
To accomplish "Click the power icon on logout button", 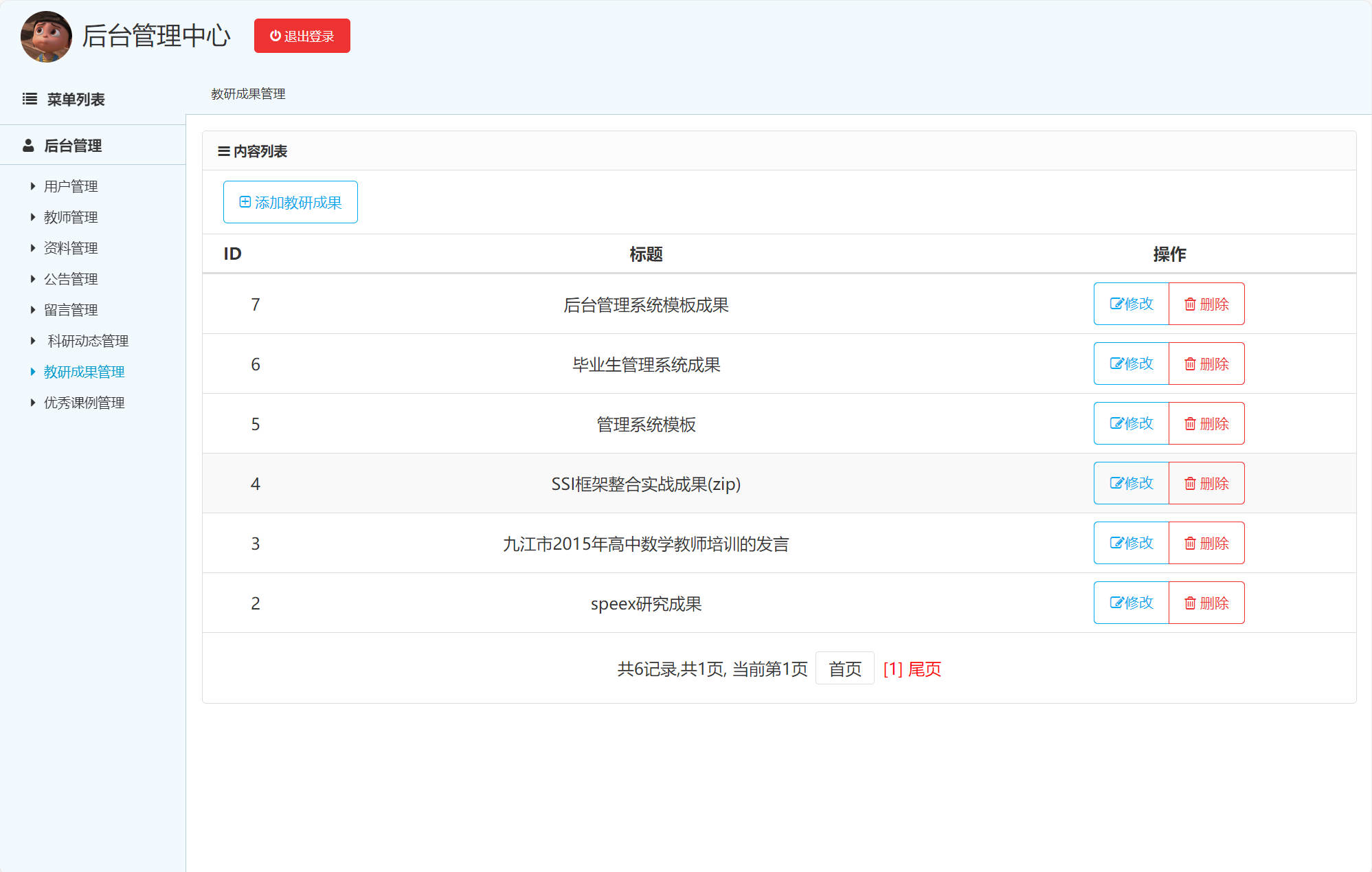I will (275, 36).
